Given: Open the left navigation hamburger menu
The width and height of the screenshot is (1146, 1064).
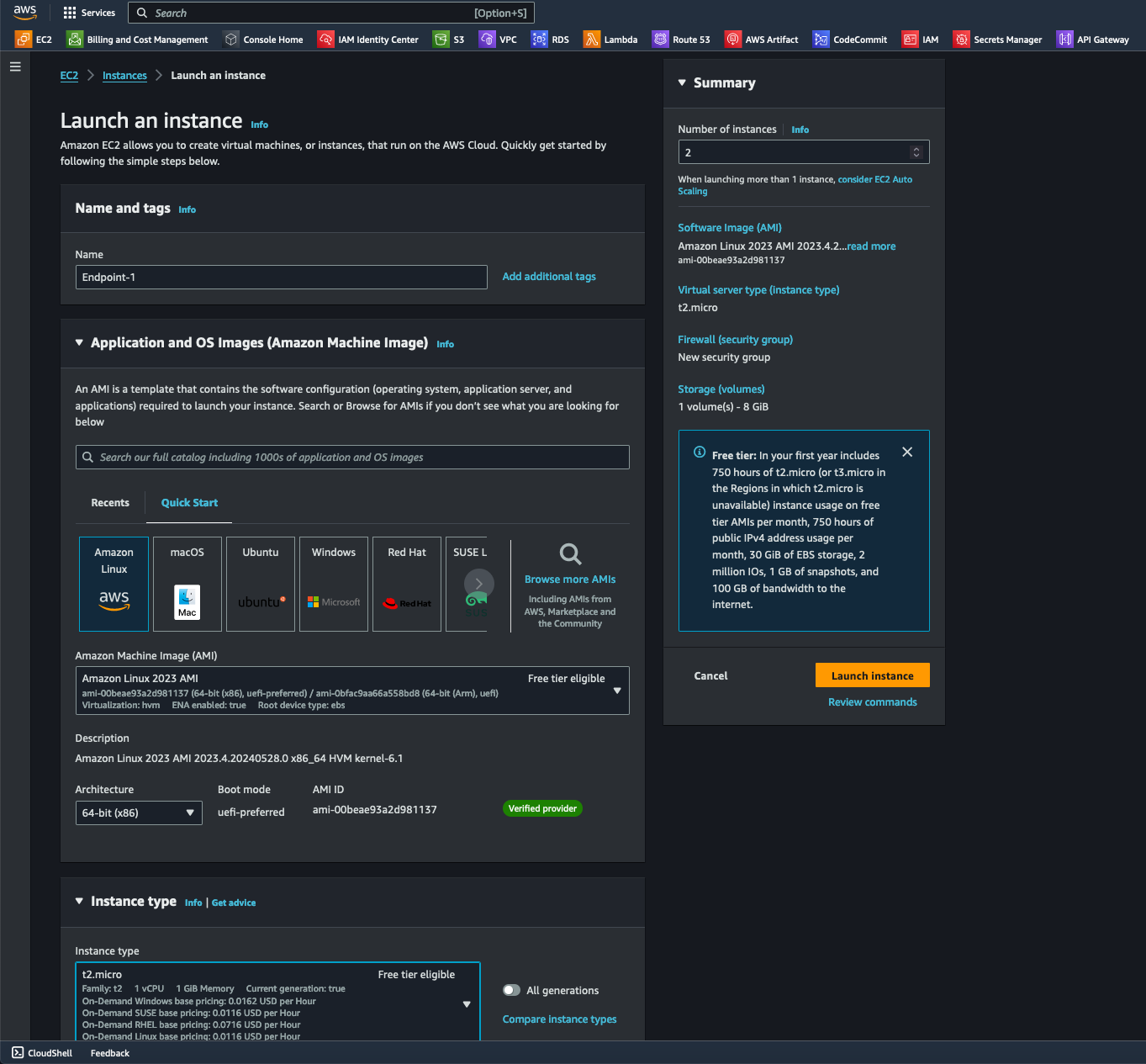Looking at the screenshot, I should tap(15, 66).
